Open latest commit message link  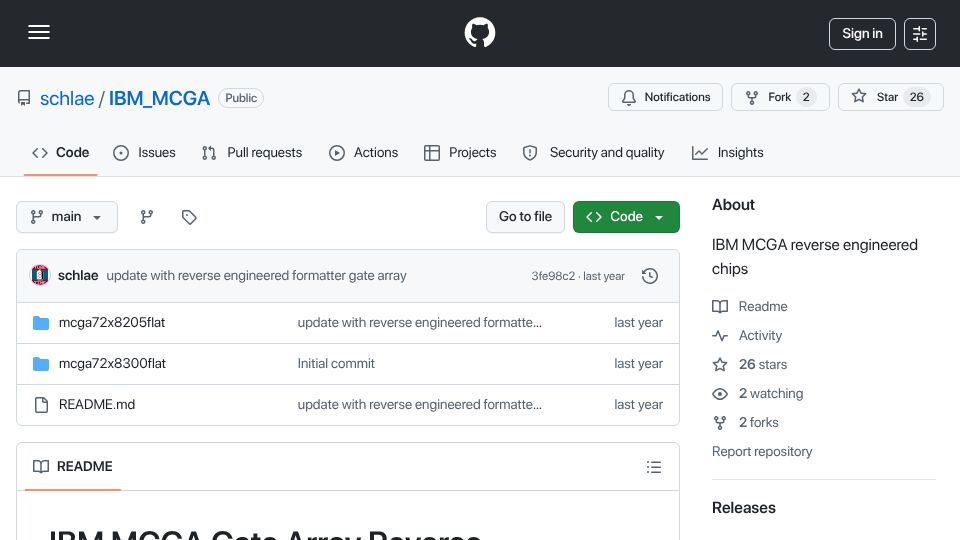(257, 276)
